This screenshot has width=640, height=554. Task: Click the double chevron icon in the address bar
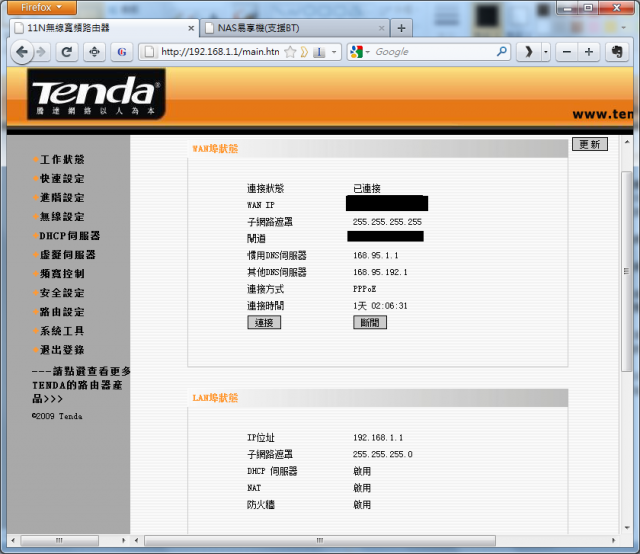point(304,52)
